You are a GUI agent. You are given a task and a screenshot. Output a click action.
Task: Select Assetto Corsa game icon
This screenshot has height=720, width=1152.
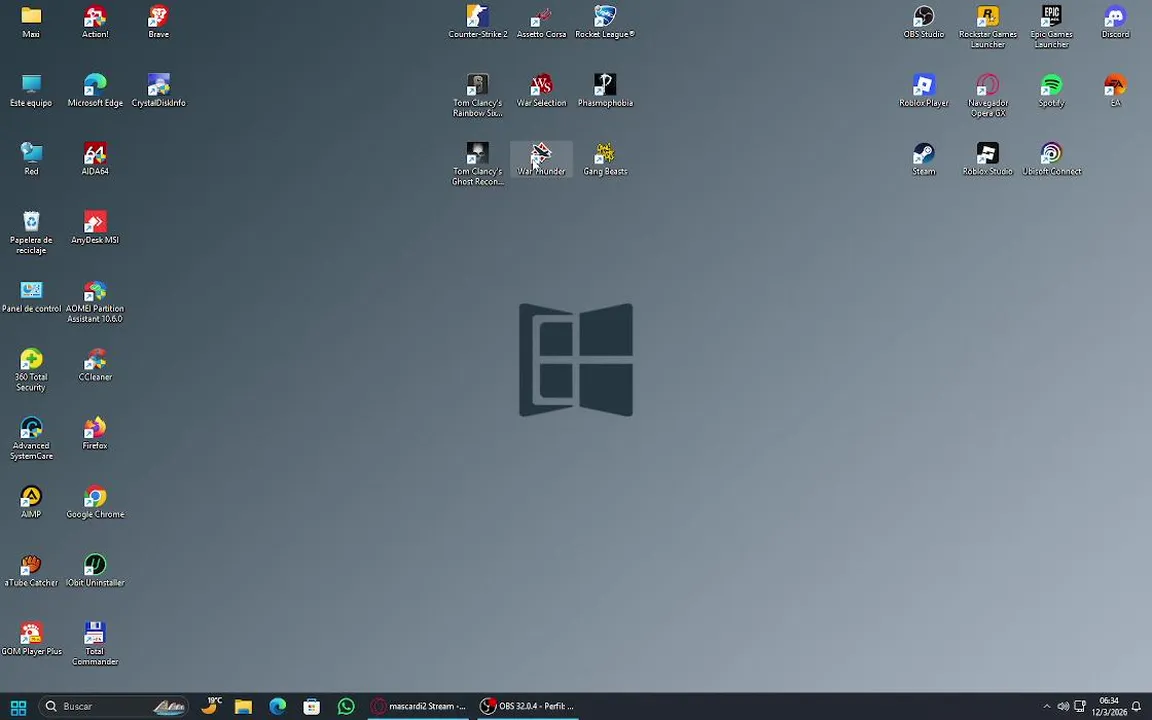point(541,21)
